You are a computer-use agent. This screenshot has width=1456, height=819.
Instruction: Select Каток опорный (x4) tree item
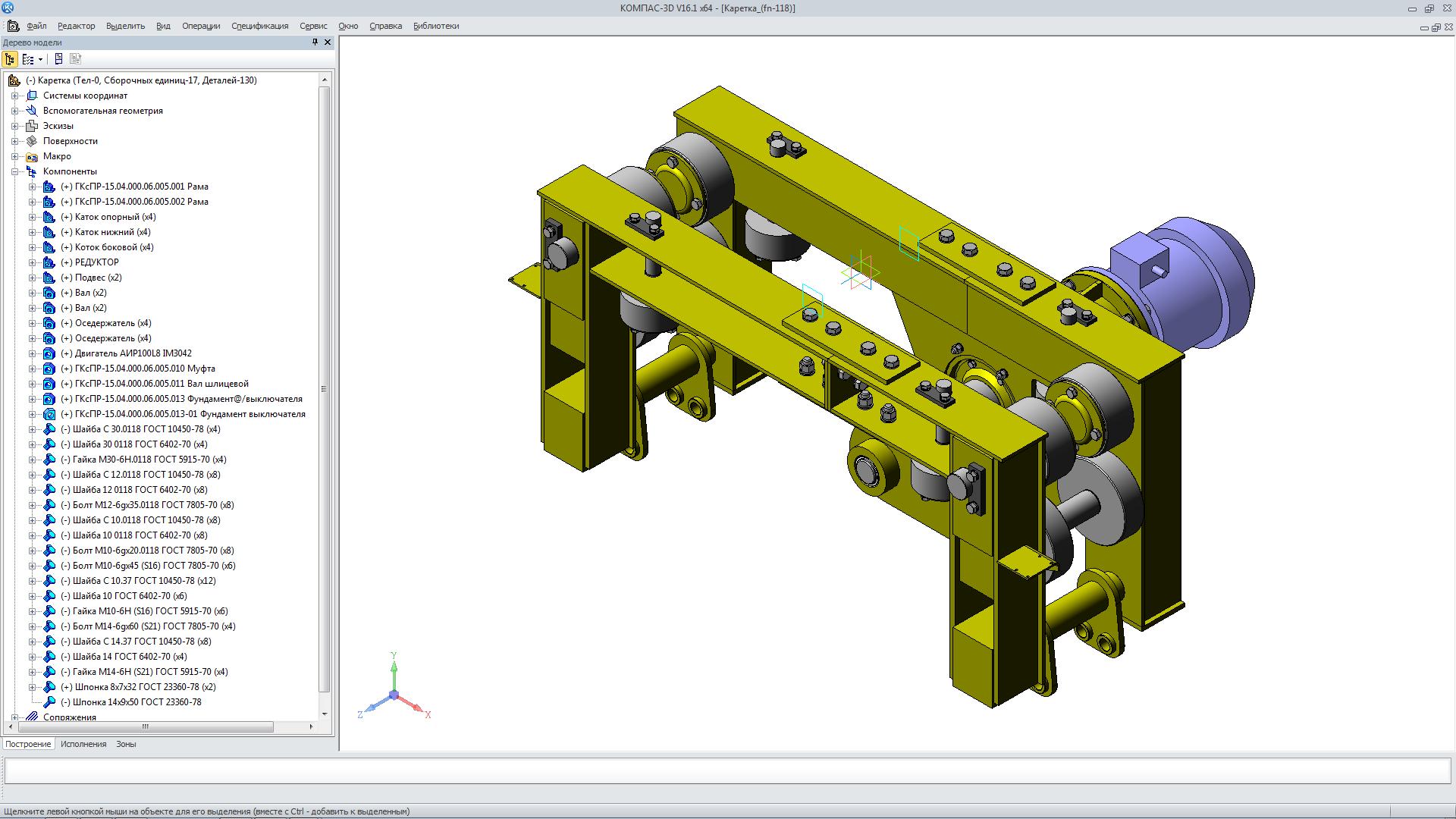pyautogui.click(x=115, y=217)
